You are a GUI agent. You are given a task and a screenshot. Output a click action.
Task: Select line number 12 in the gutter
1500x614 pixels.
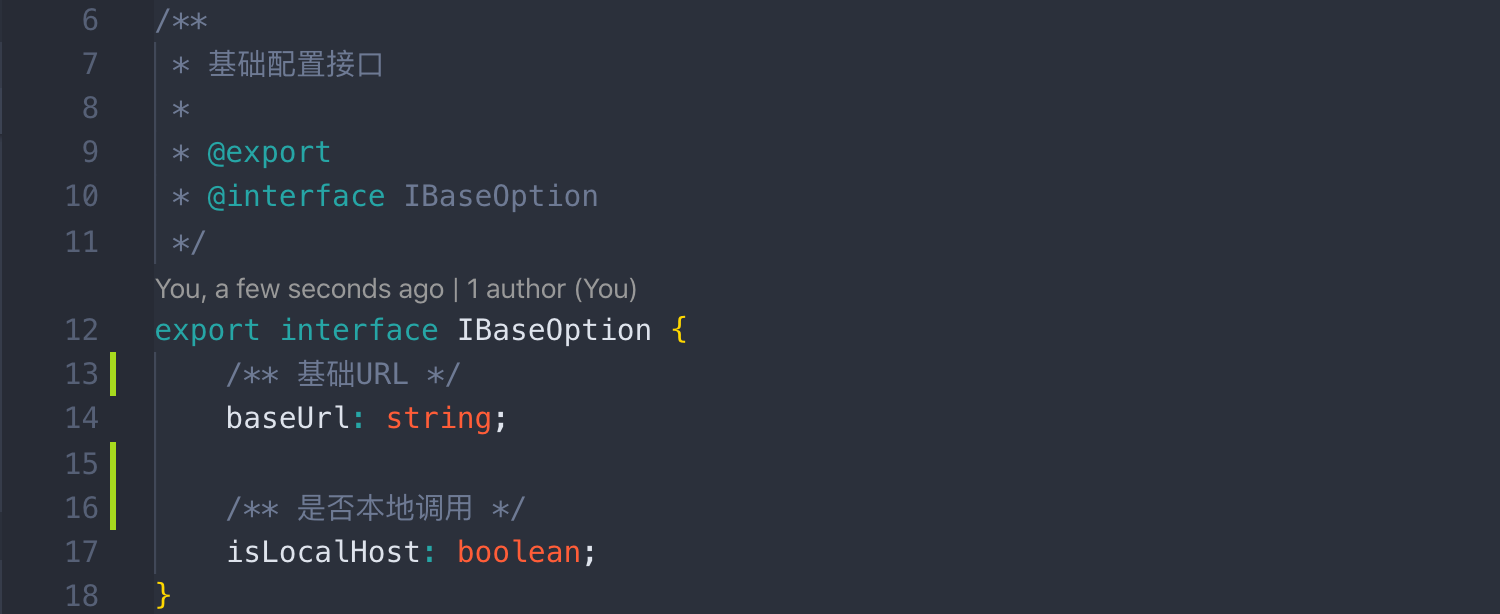pyautogui.click(x=82, y=330)
